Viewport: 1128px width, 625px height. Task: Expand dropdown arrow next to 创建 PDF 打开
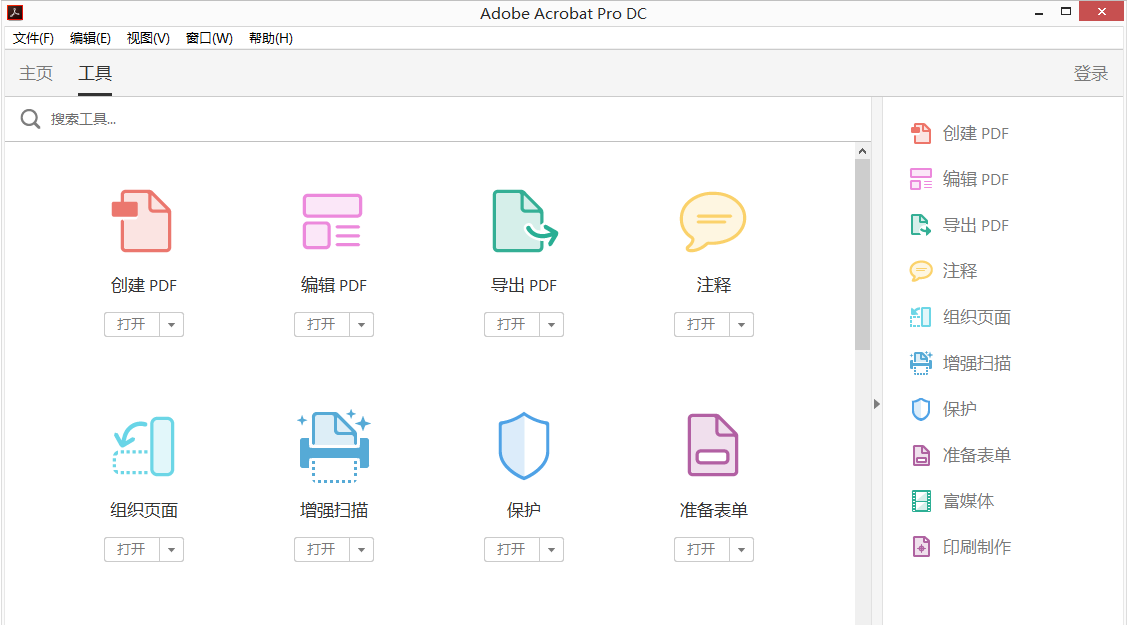tap(171, 324)
